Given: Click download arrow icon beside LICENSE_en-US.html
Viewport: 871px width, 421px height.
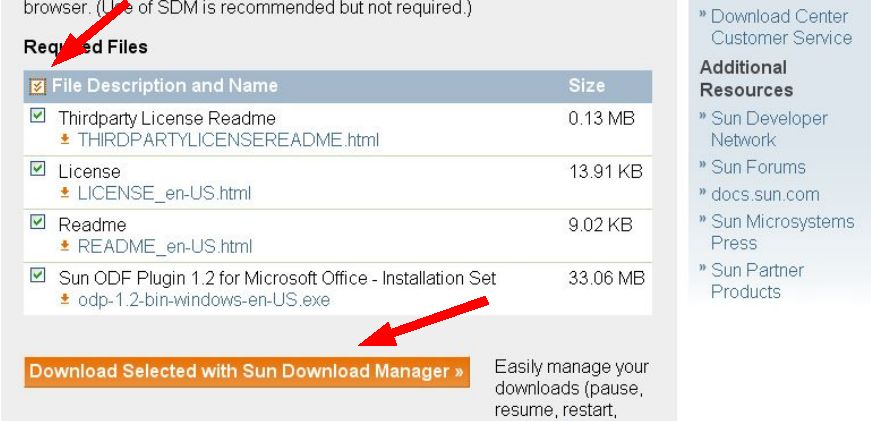Looking at the screenshot, I should coord(65,193).
